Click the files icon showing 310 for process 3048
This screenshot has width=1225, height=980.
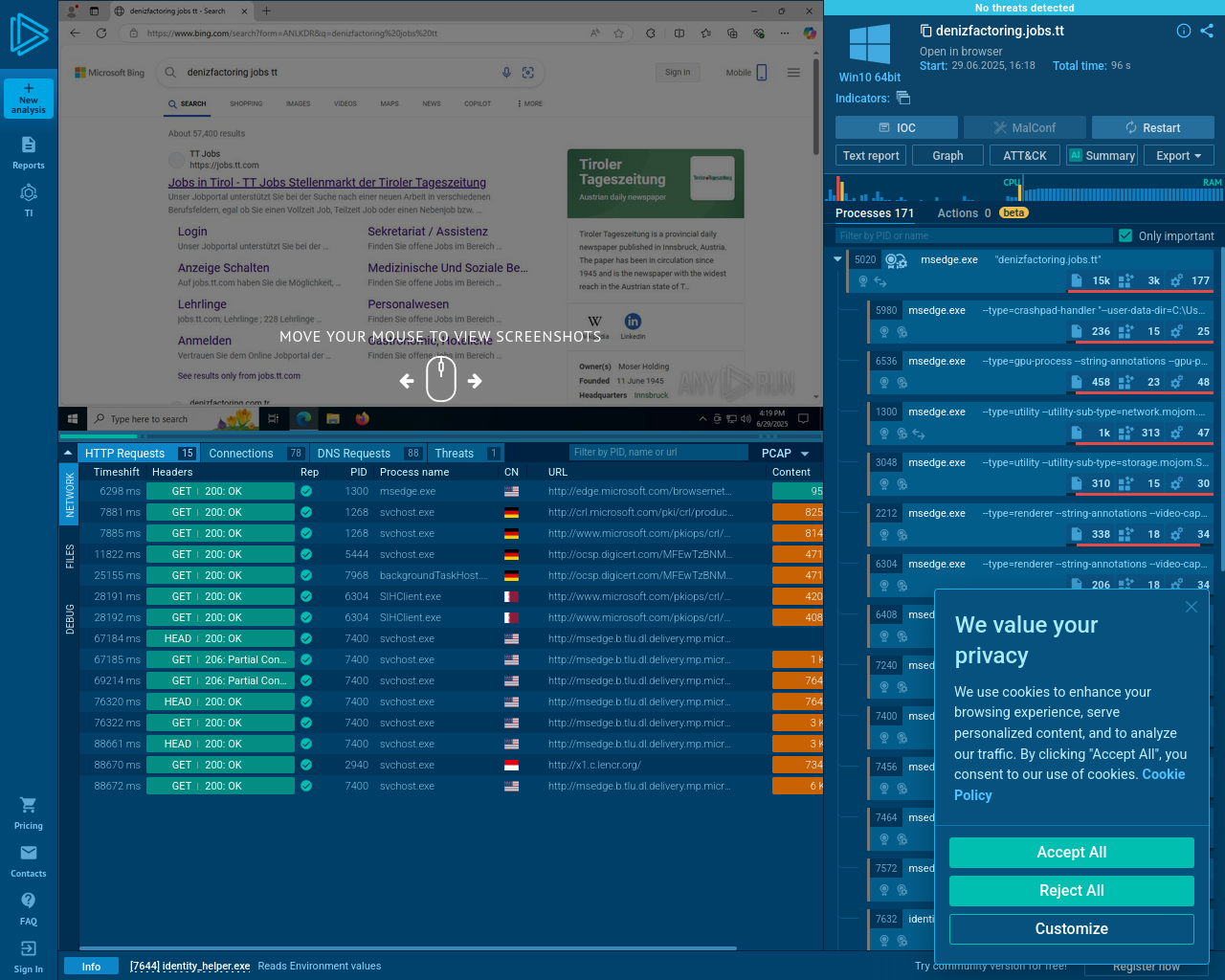[1077, 483]
